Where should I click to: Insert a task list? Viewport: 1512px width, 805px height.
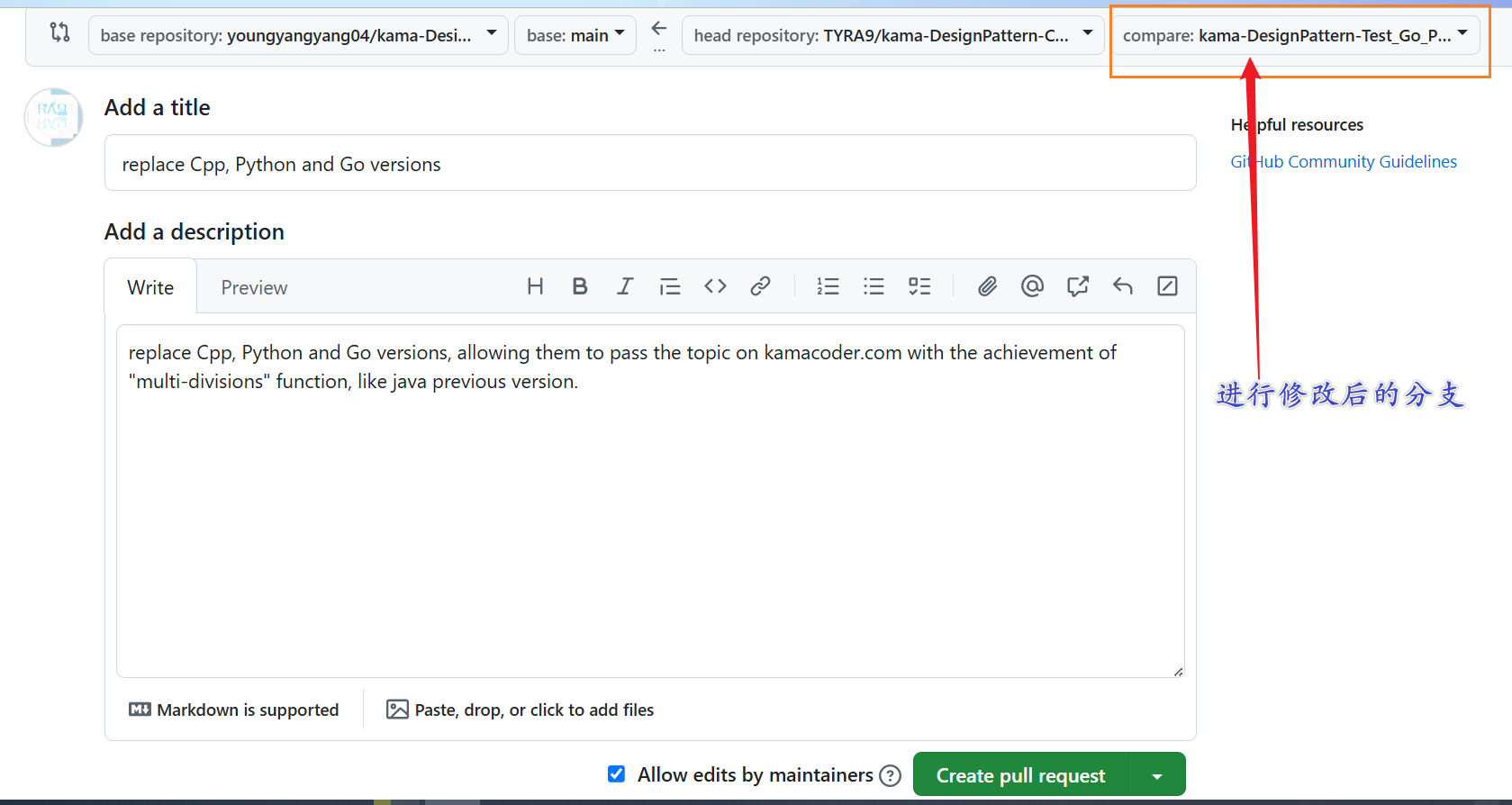pyautogui.click(x=919, y=286)
